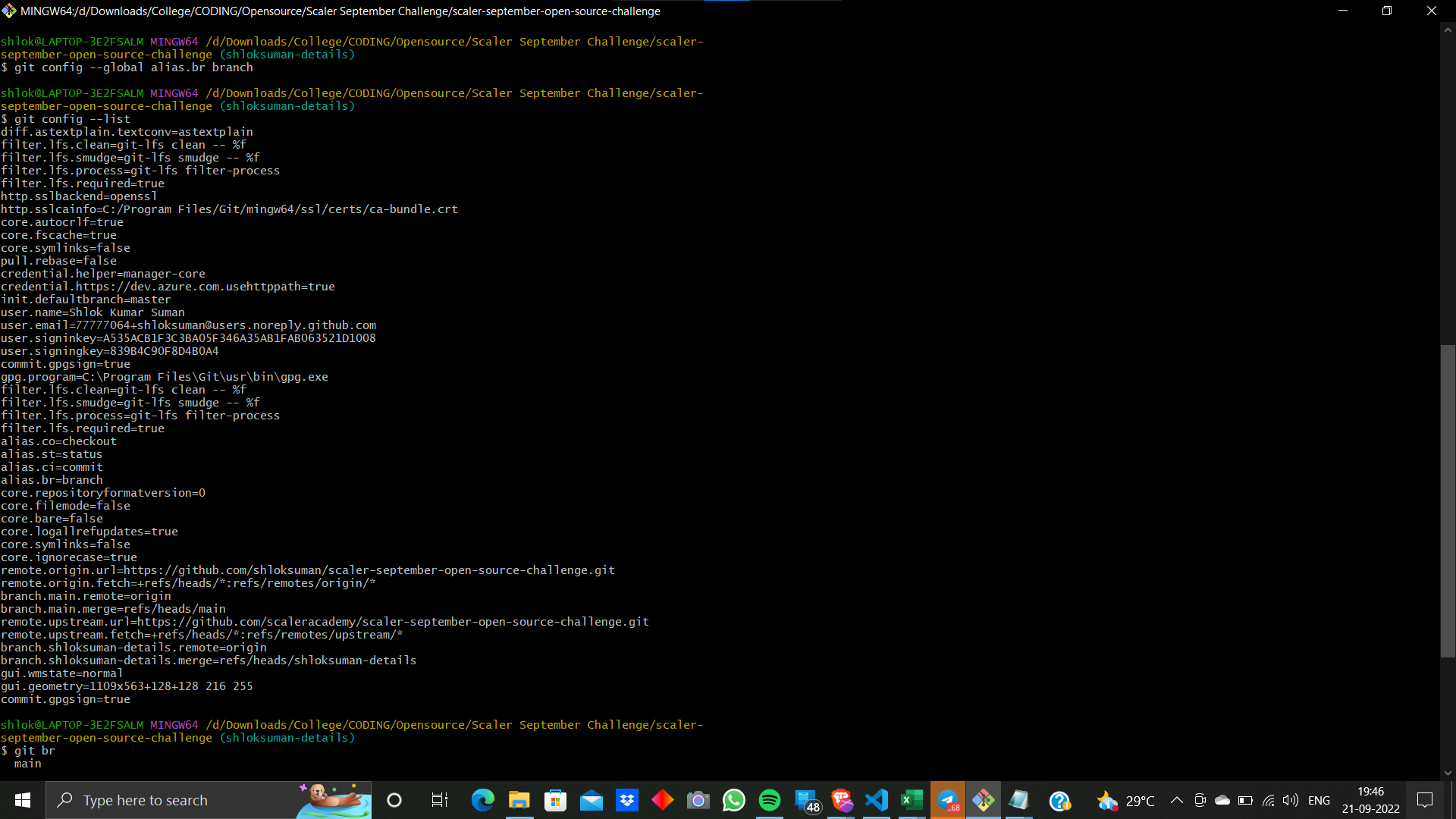Launch WhatsApp from the taskbar
The height and width of the screenshot is (819, 1456).
(734, 800)
